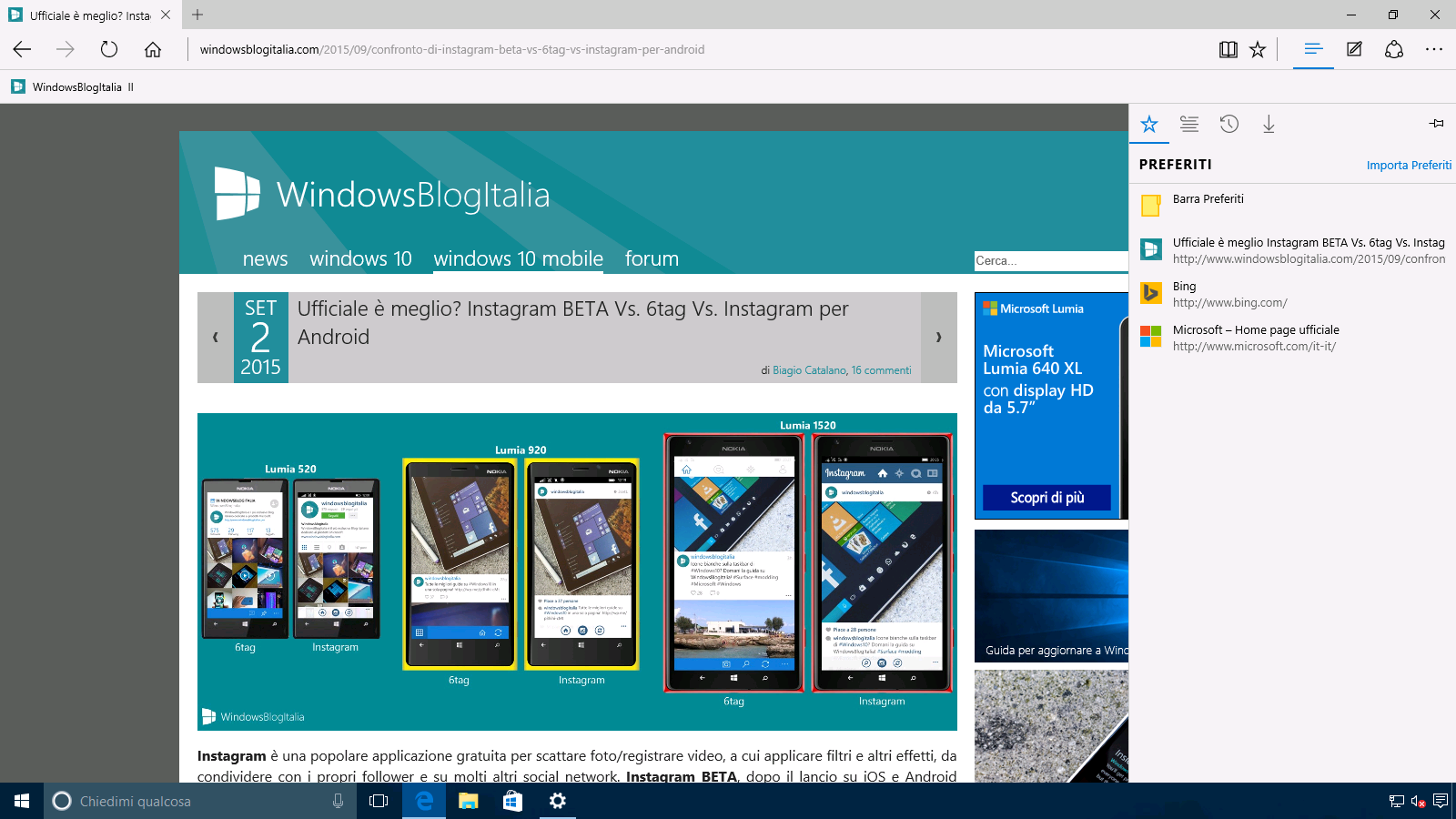Click Importa Preferiti link
The image size is (1456, 819).
[1409, 165]
